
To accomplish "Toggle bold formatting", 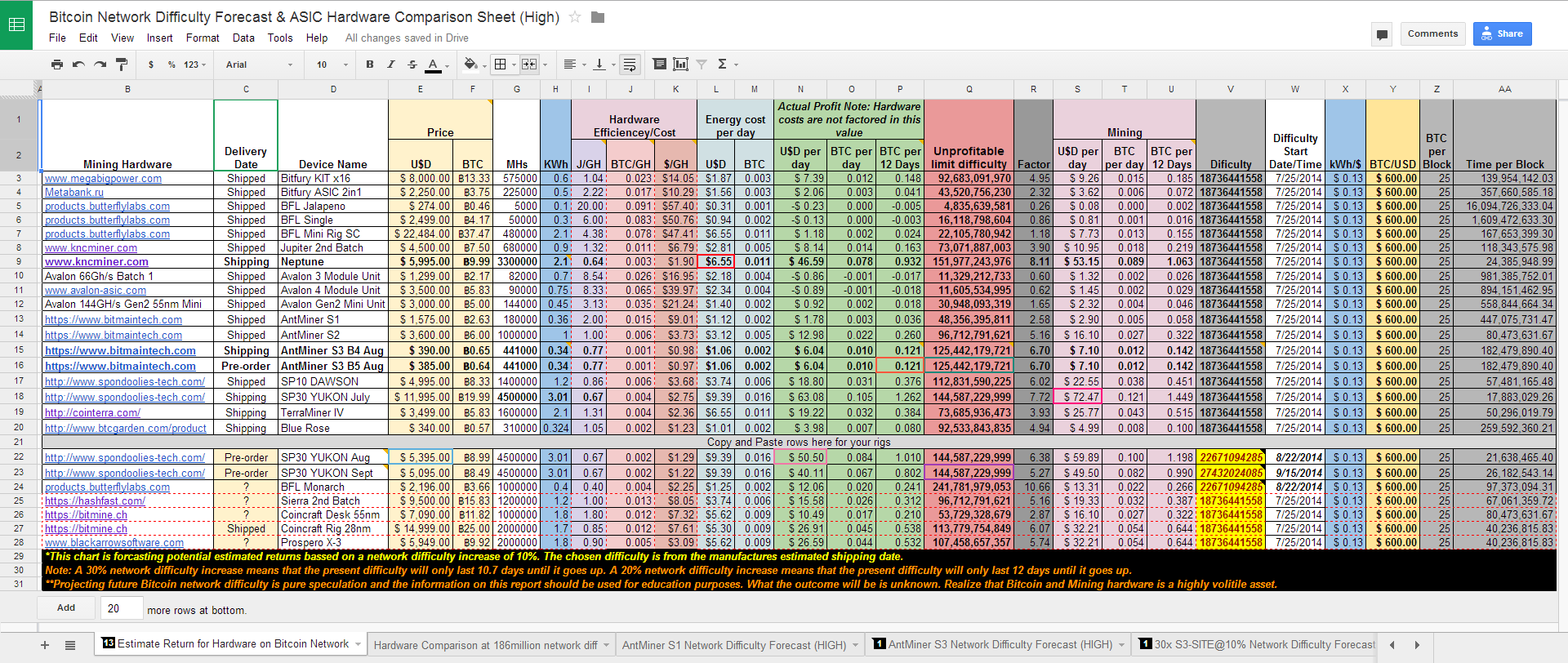I will click(370, 65).
